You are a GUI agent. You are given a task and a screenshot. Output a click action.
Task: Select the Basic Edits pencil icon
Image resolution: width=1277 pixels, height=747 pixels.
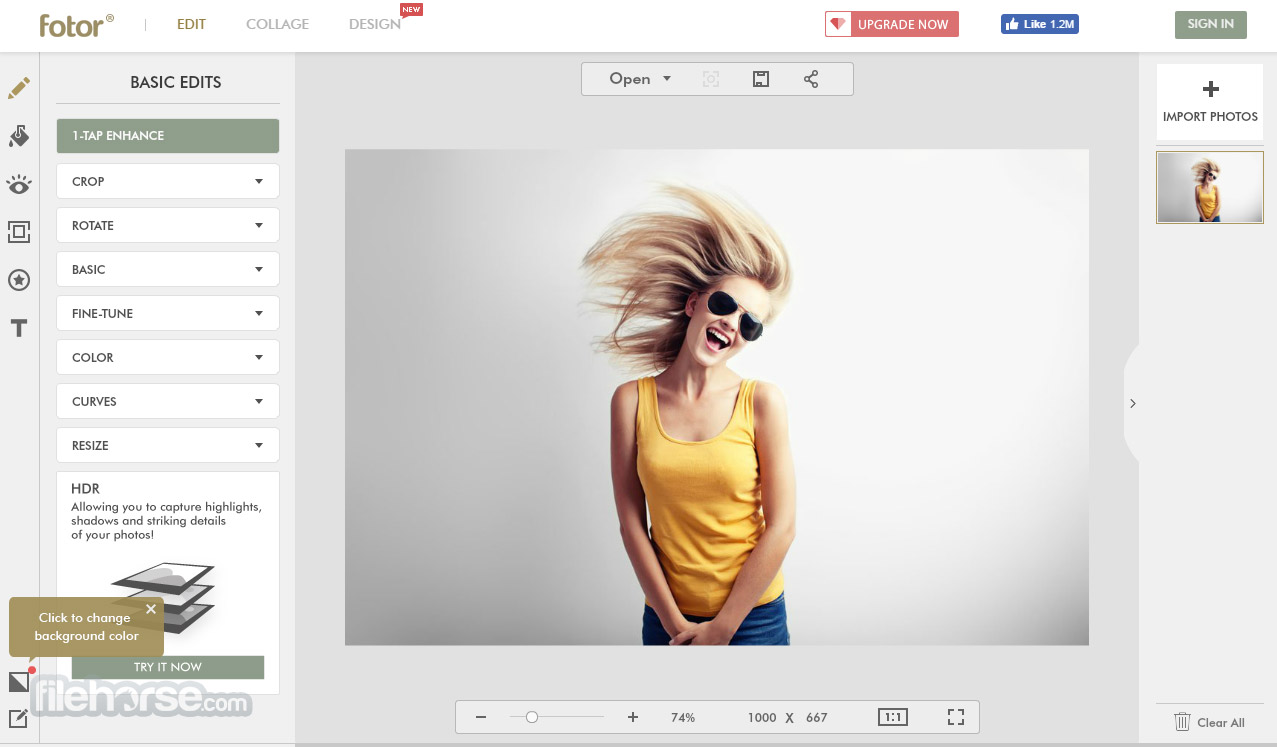(x=19, y=88)
